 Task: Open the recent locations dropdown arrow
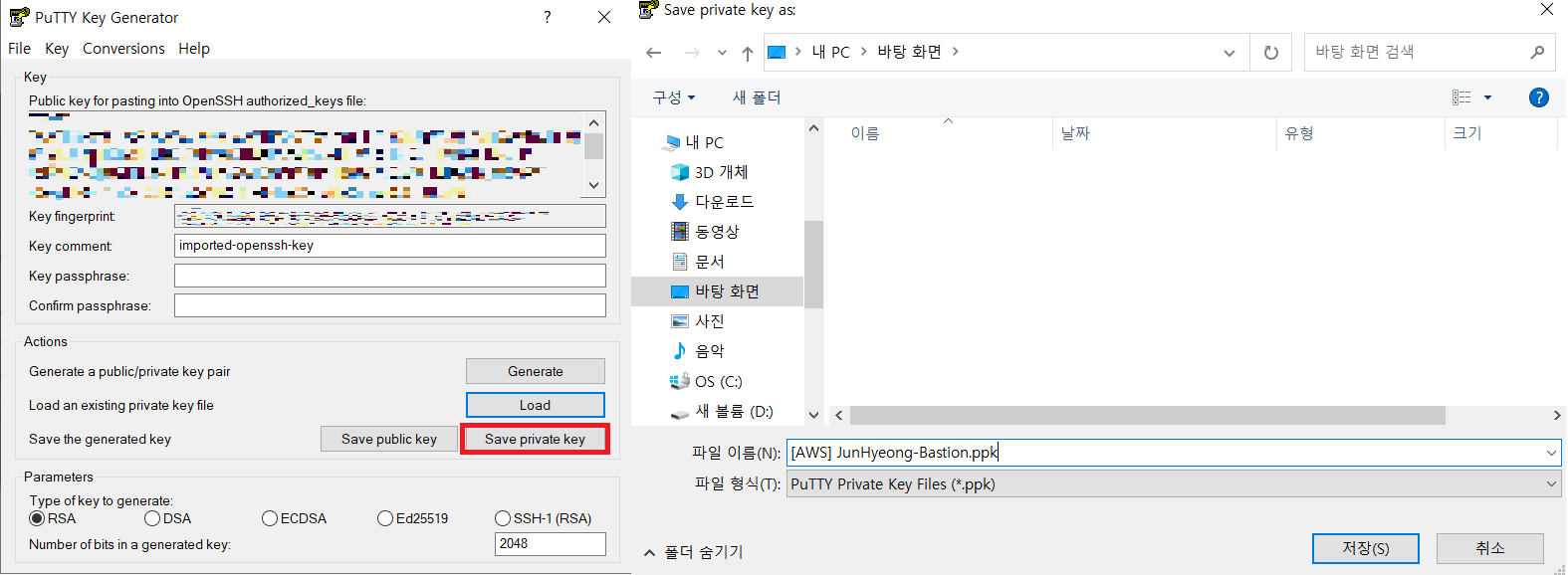pyautogui.click(x=722, y=53)
